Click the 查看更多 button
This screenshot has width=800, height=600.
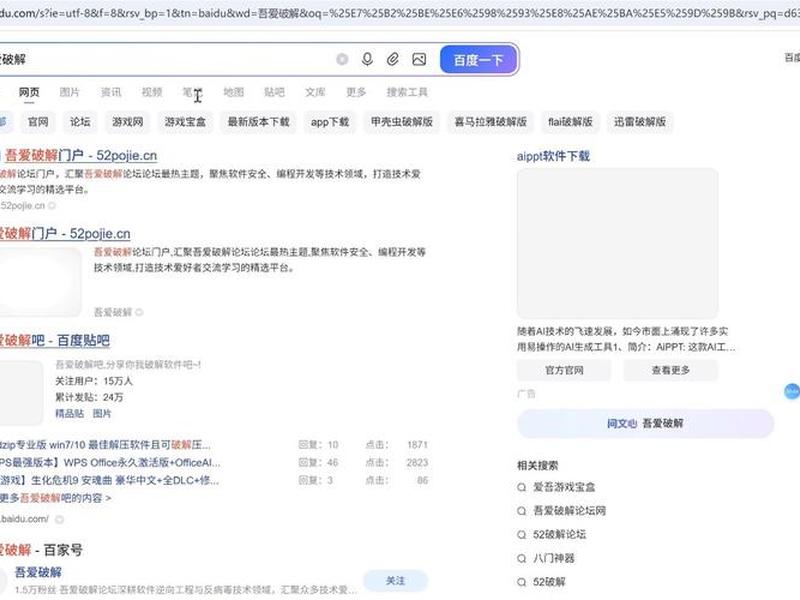[x=671, y=370]
